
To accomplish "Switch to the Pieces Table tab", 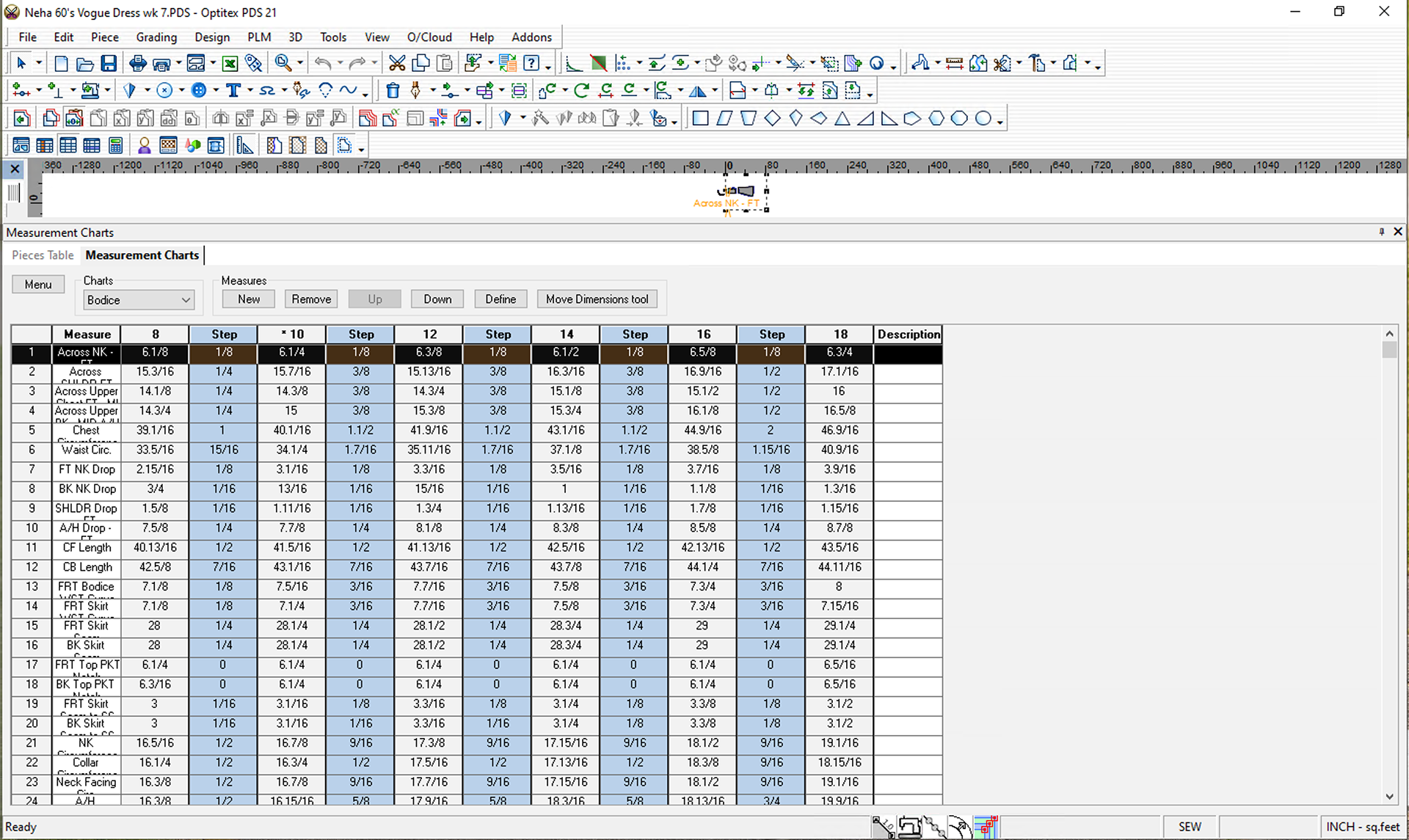I will (x=43, y=255).
